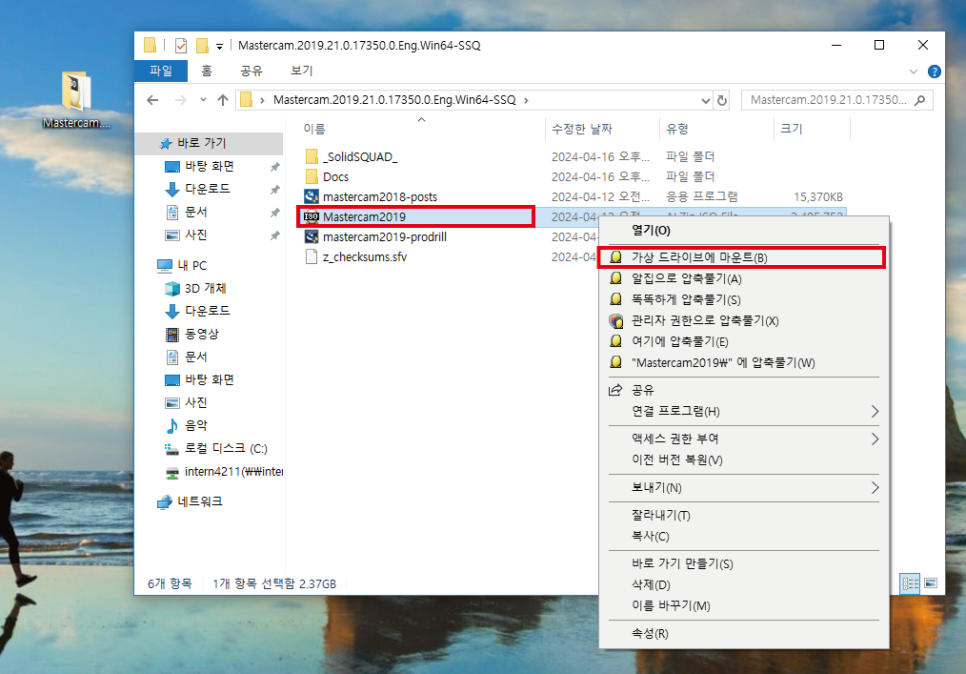966x674 pixels.
Task: Click the properties quick access icon
Action: (x=181, y=46)
